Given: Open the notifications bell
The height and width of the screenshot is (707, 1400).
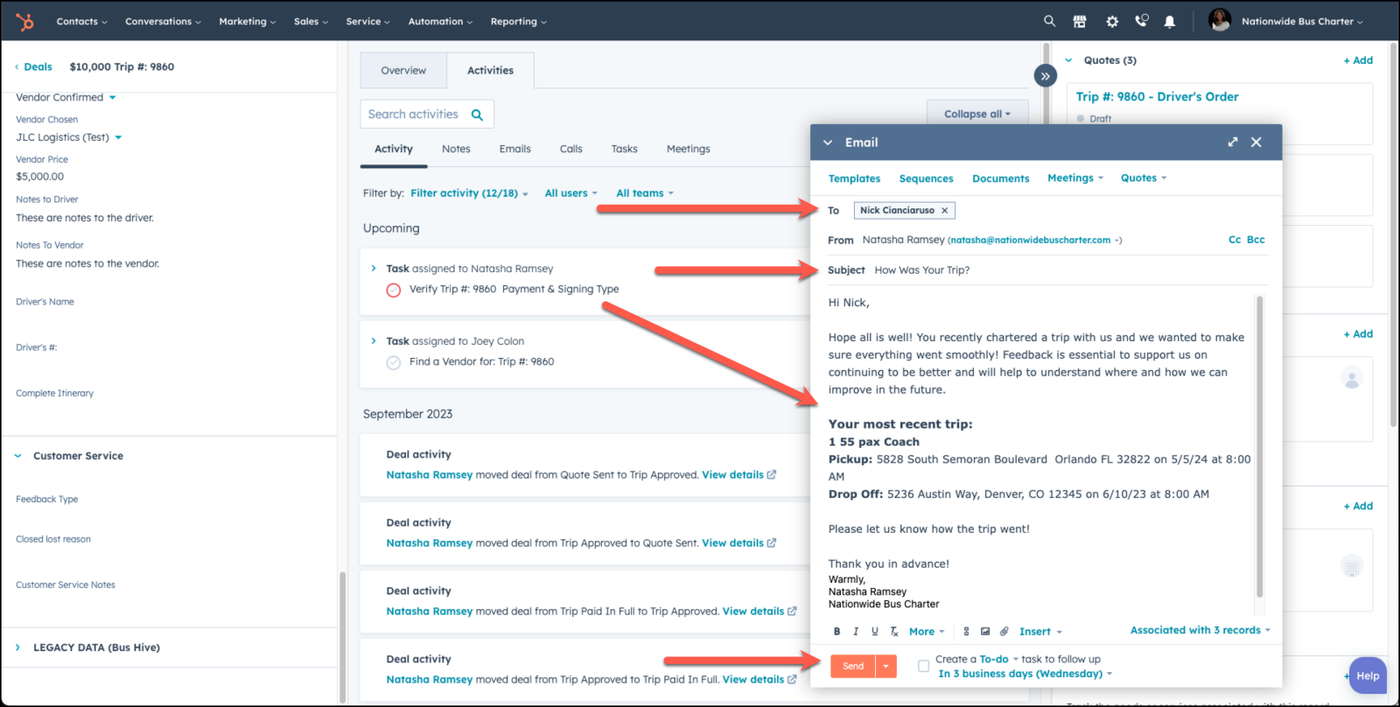Looking at the screenshot, I should point(1169,21).
